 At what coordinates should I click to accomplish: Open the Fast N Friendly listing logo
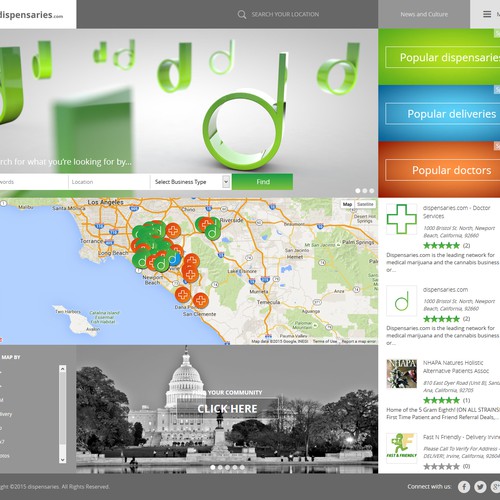click(402, 446)
